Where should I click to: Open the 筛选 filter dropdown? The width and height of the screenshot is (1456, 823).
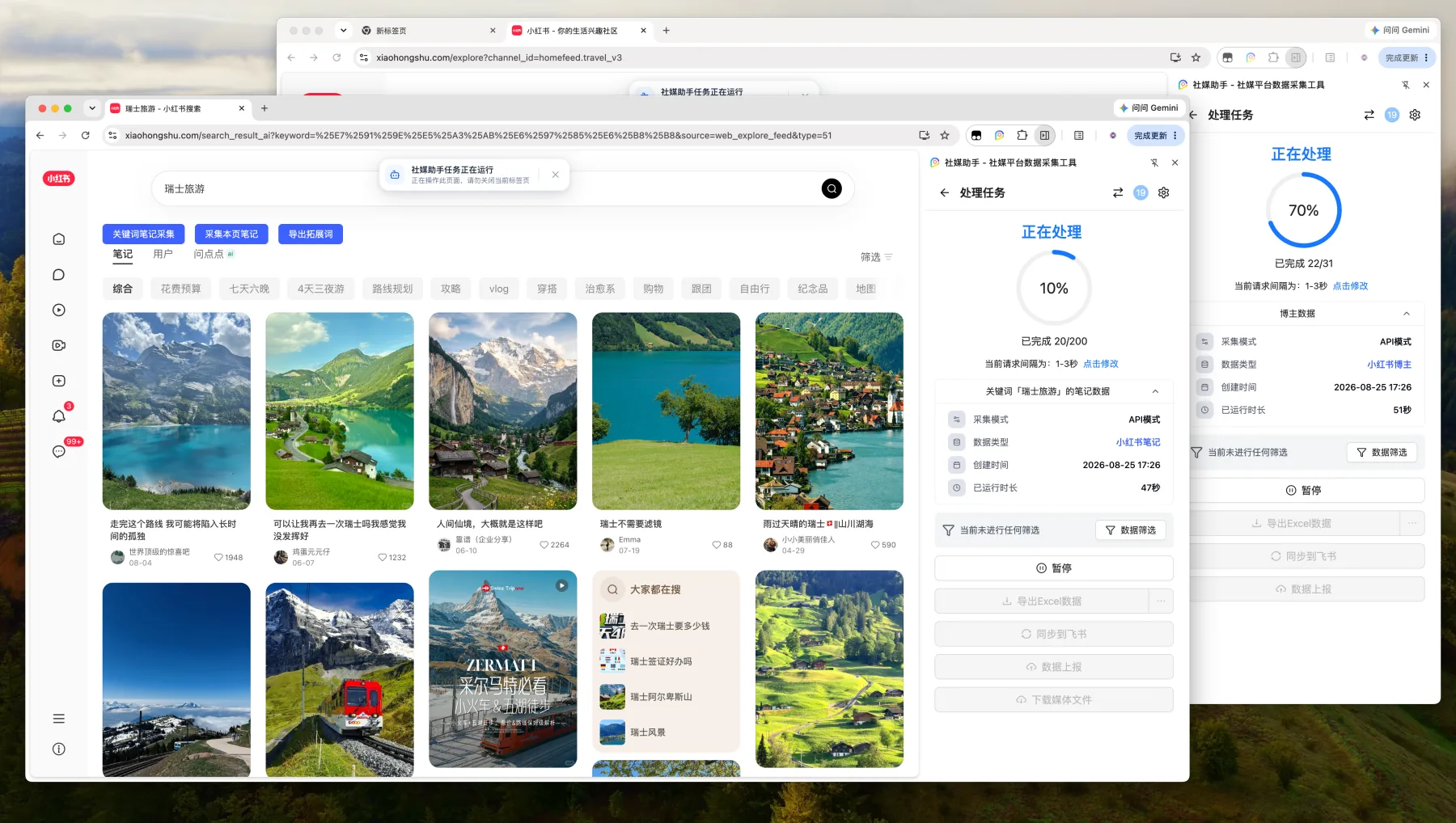[x=877, y=257]
